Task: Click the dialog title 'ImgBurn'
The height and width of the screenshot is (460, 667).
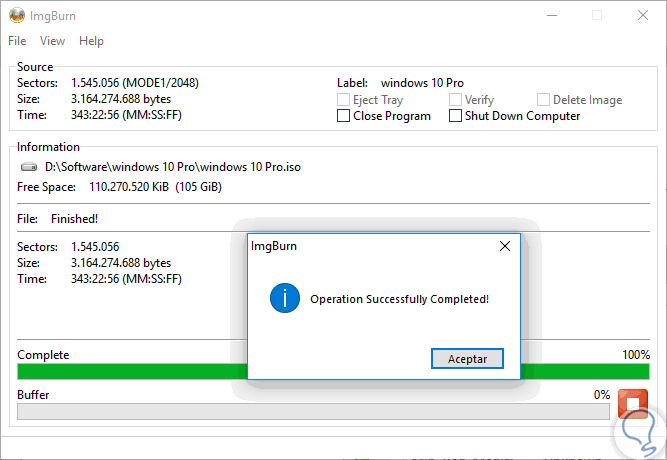Action: point(274,246)
